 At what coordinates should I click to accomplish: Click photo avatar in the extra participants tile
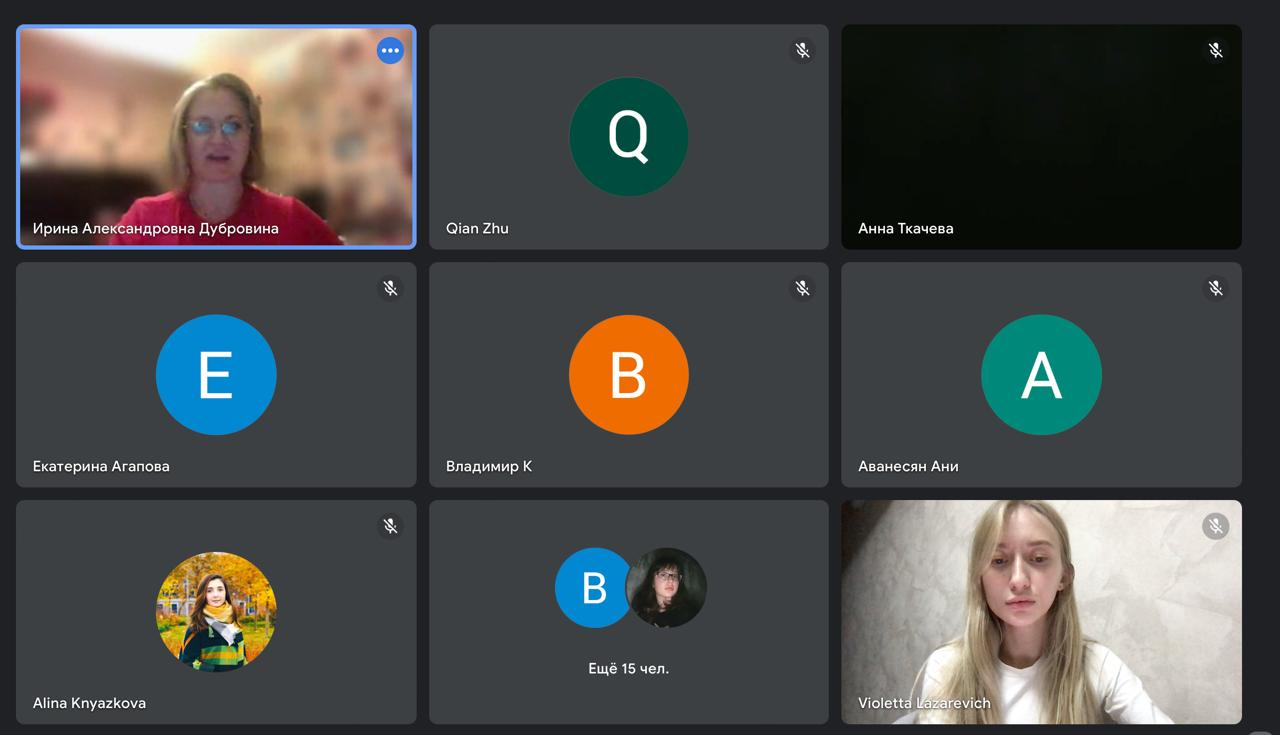point(666,588)
